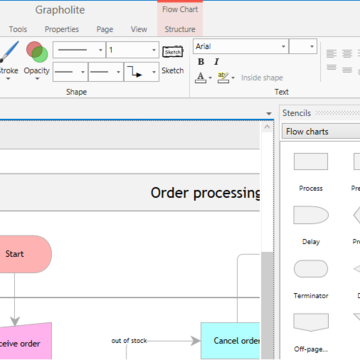This screenshot has height=360, width=360.
Task: Toggle Bold text formatting
Action: (201, 62)
